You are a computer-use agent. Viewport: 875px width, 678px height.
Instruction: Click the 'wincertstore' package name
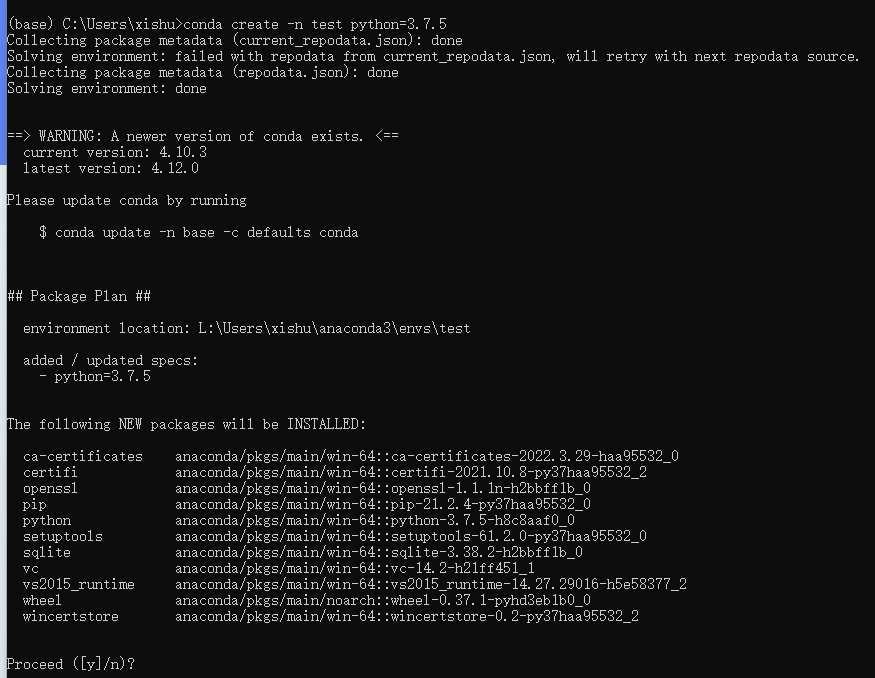tap(70, 616)
